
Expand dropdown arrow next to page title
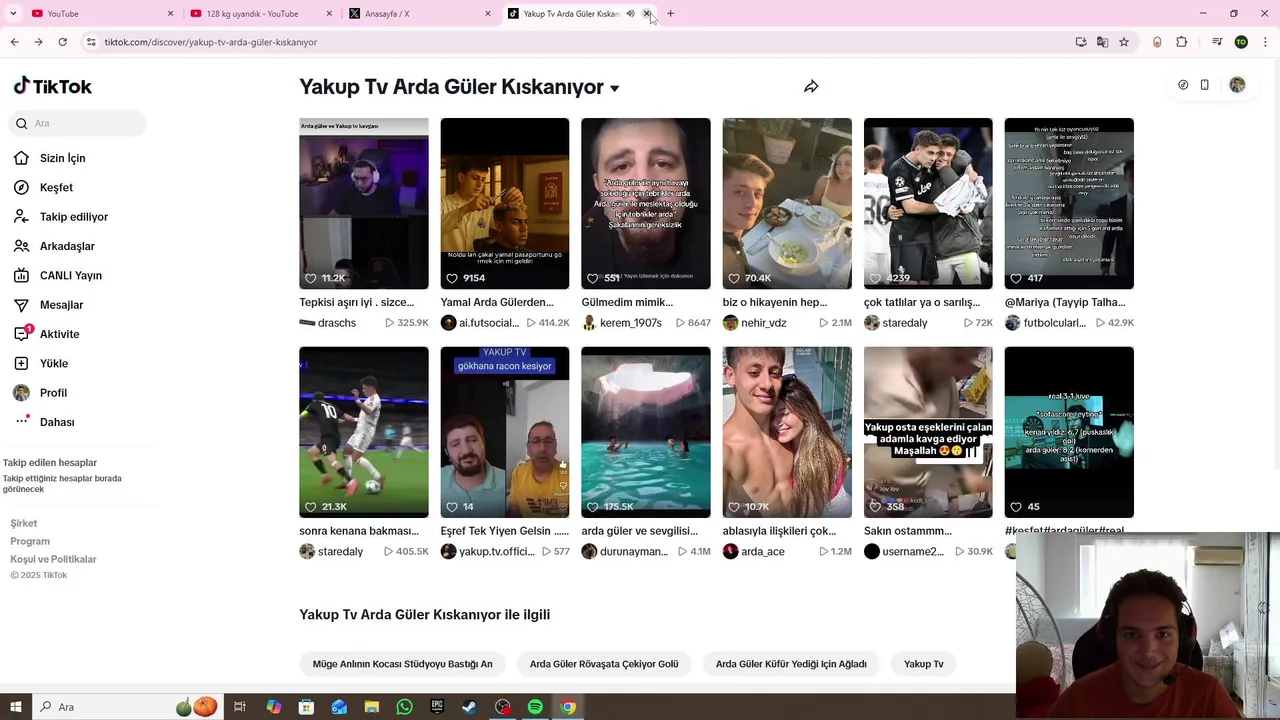[614, 88]
